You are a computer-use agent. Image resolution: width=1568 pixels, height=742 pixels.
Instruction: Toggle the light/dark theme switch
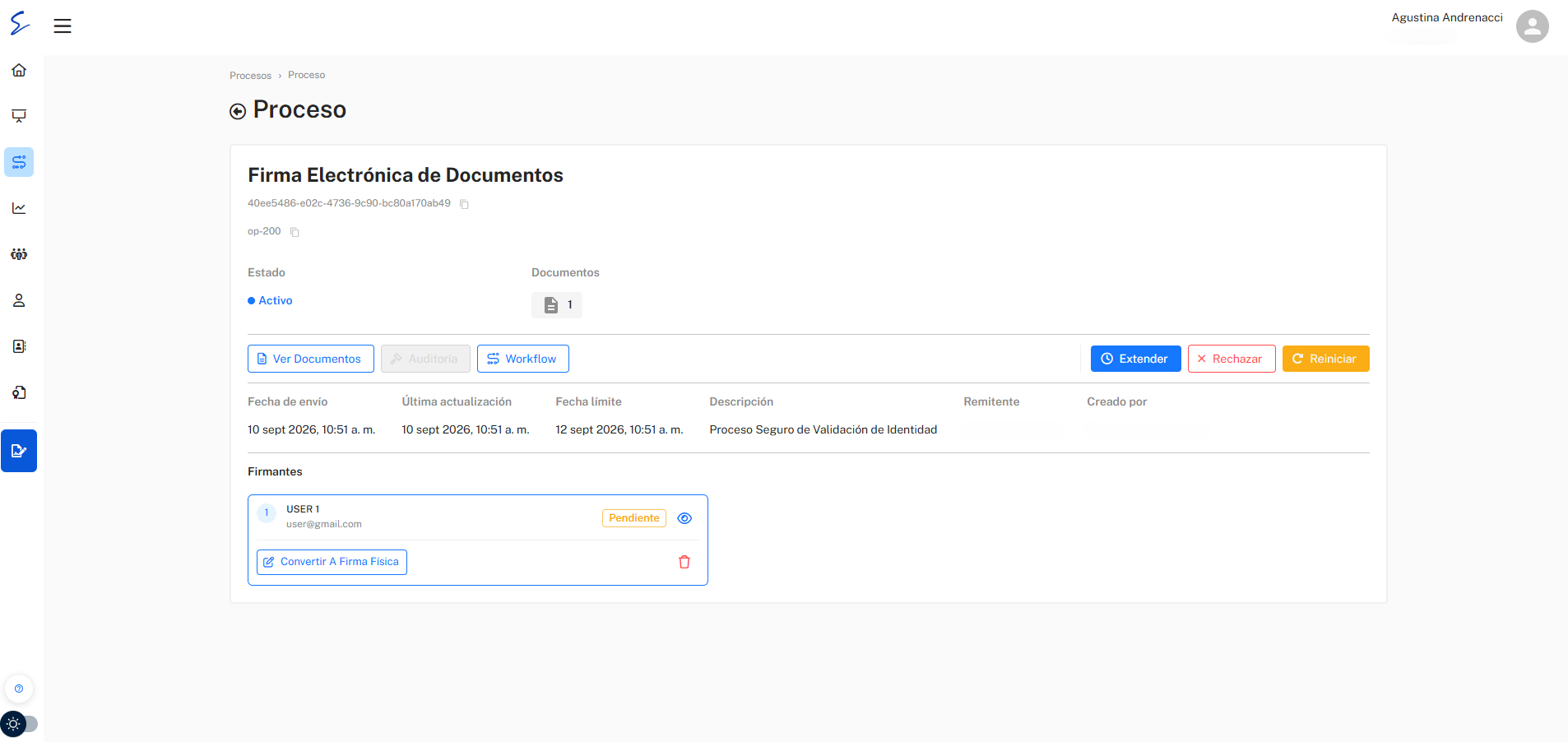(20, 724)
